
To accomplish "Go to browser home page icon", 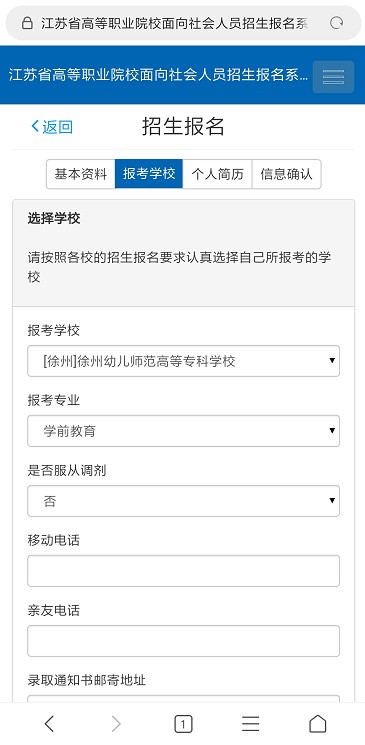I will tap(317, 724).
